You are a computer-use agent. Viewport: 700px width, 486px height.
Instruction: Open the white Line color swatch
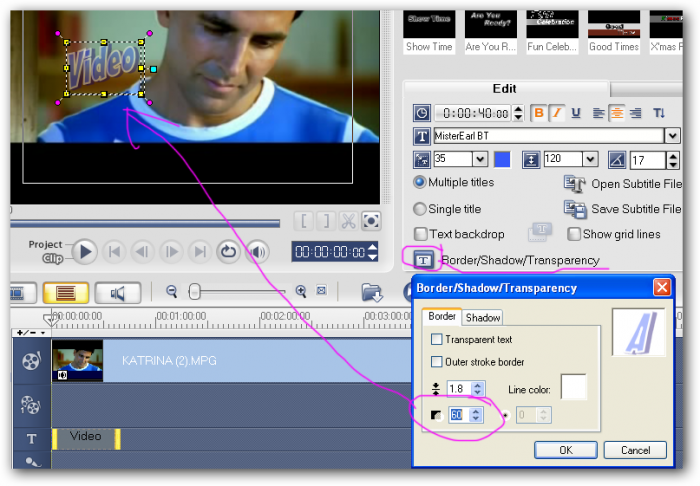coord(573,387)
